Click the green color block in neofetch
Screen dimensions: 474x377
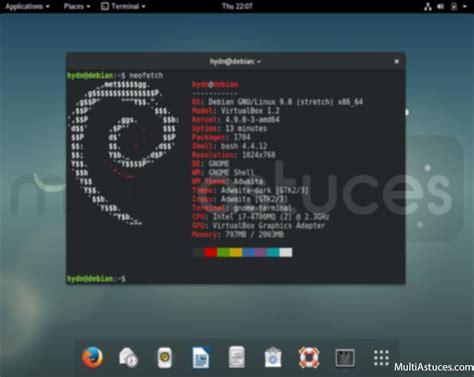[223, 252]
